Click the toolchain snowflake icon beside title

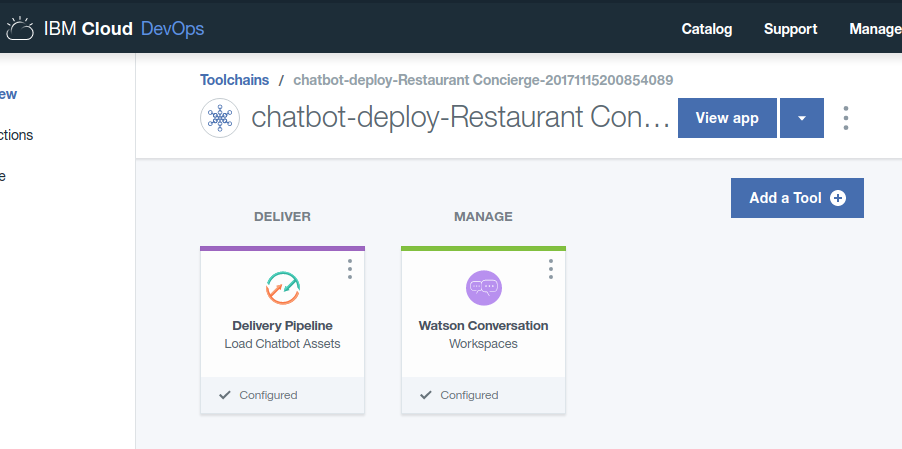point(220,118)
